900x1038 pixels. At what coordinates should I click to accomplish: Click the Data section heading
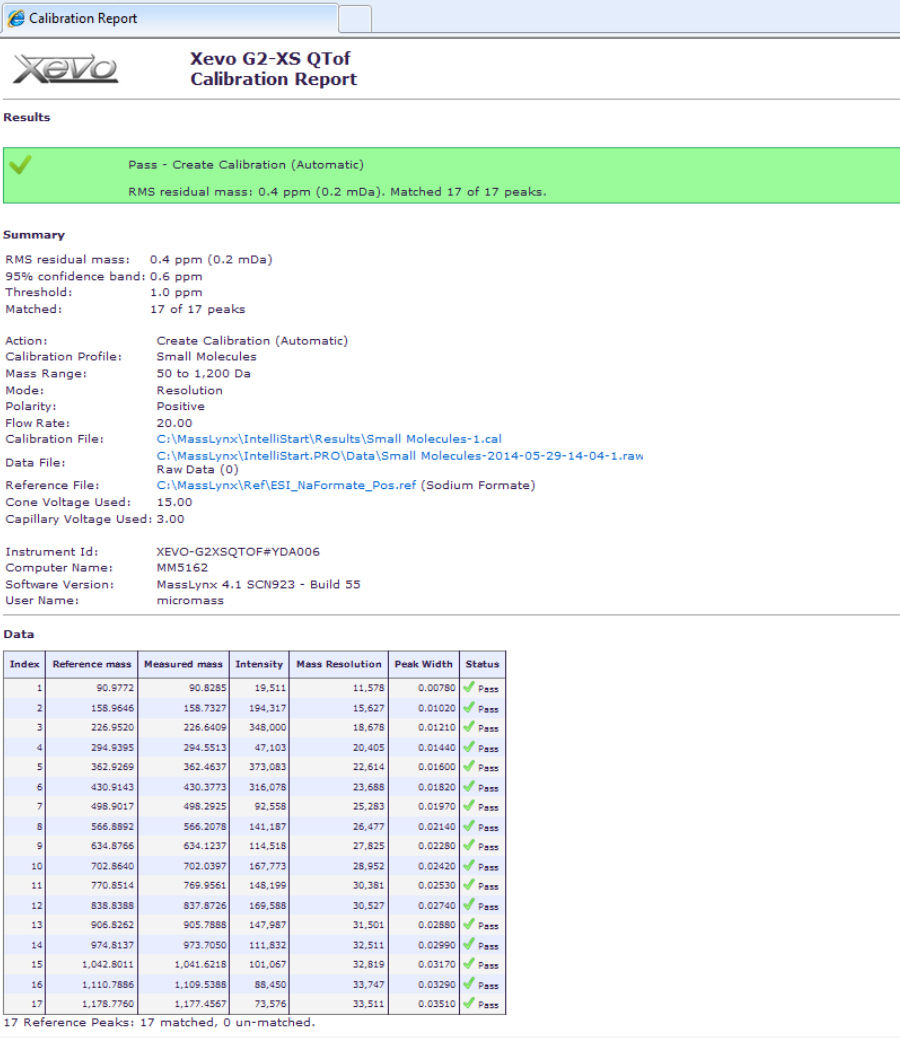click(x=20, y=634)
